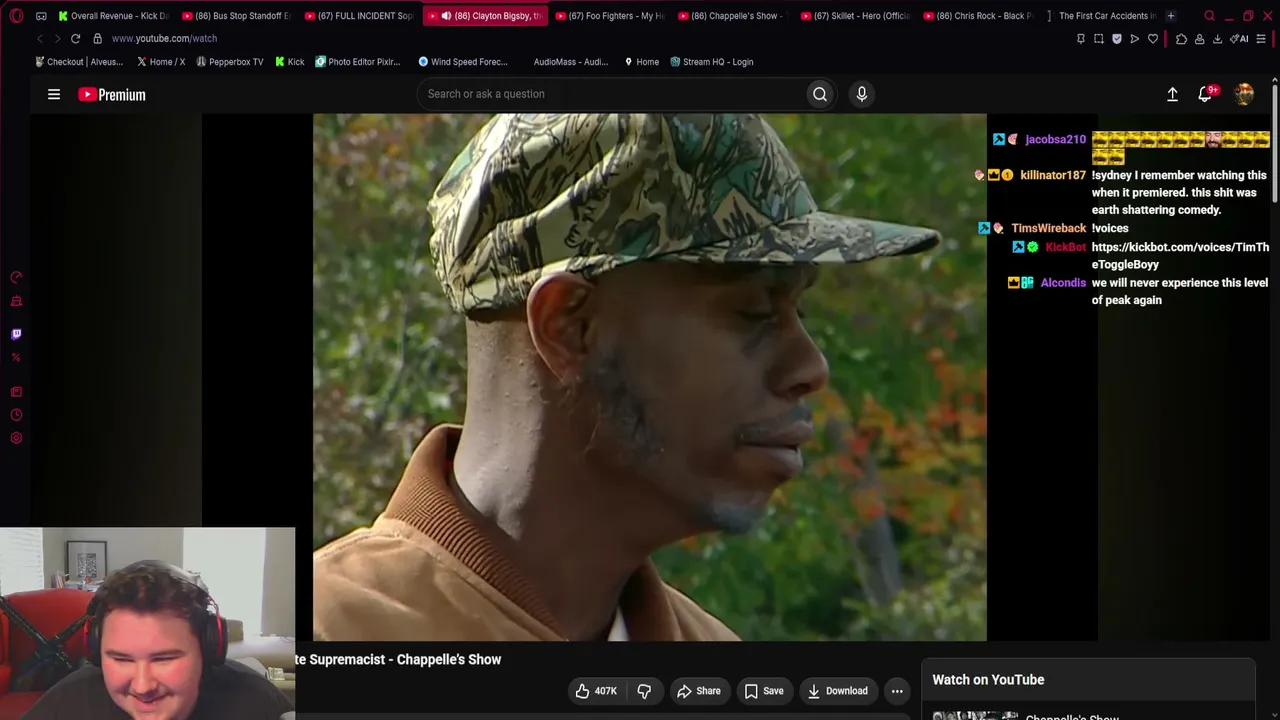The width and height of the screenshot is (1280, 720).
Task: Open the Checkout | Alveus bookmark
Action: pos(79,62)
